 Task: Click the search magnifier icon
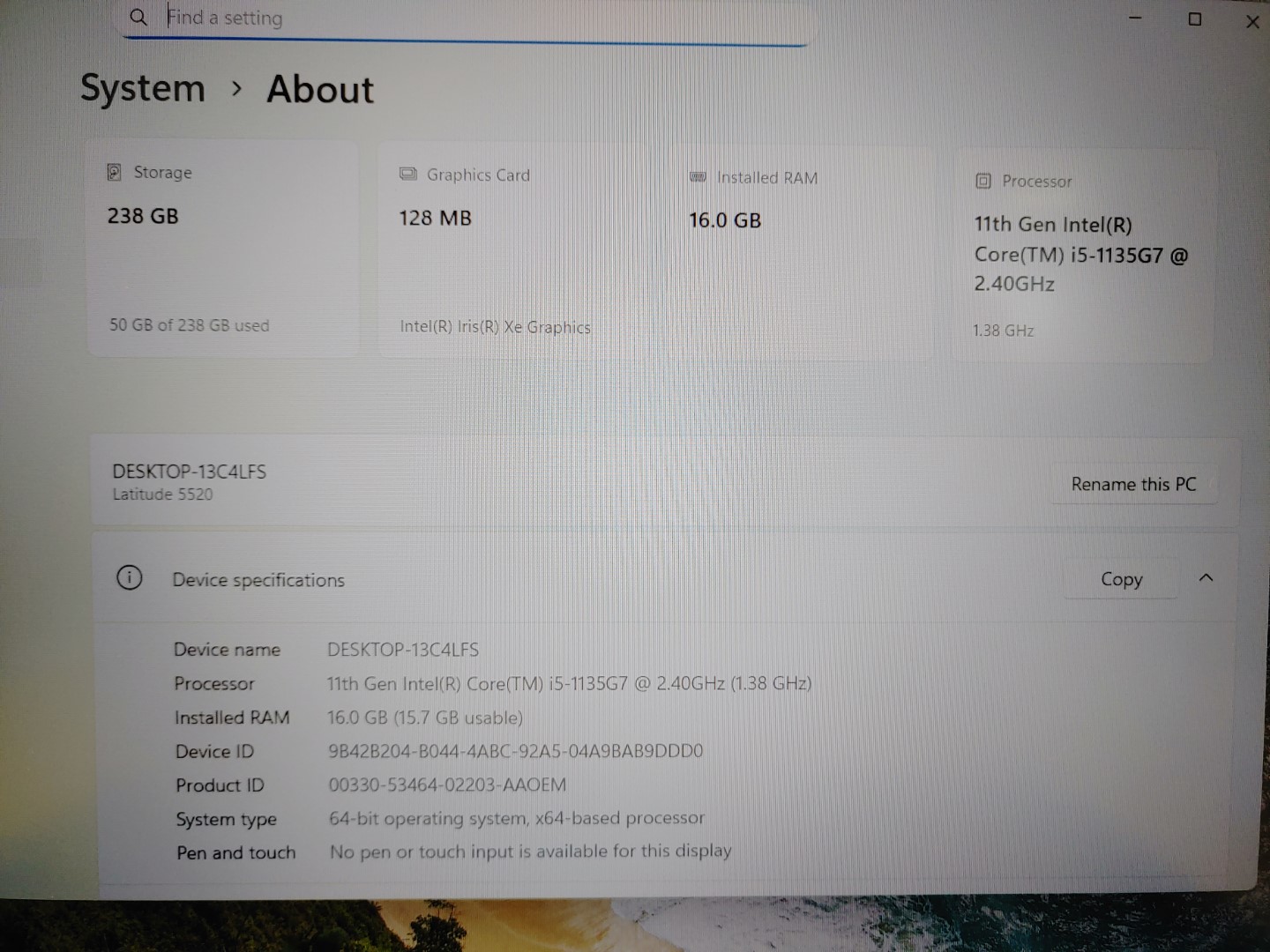138,18
